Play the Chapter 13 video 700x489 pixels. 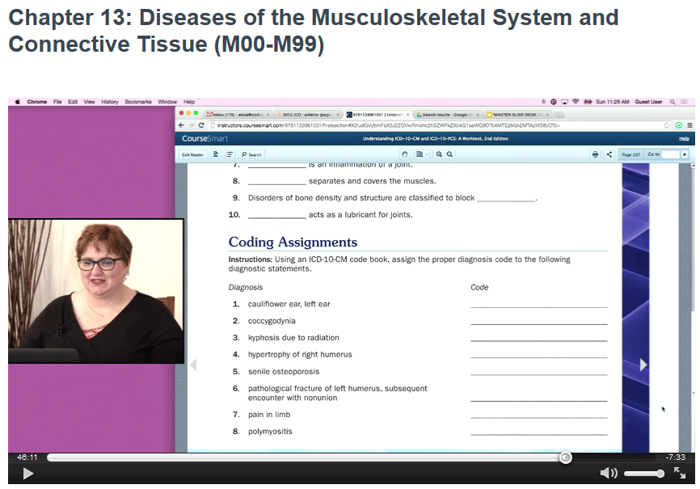pos(28,473)
